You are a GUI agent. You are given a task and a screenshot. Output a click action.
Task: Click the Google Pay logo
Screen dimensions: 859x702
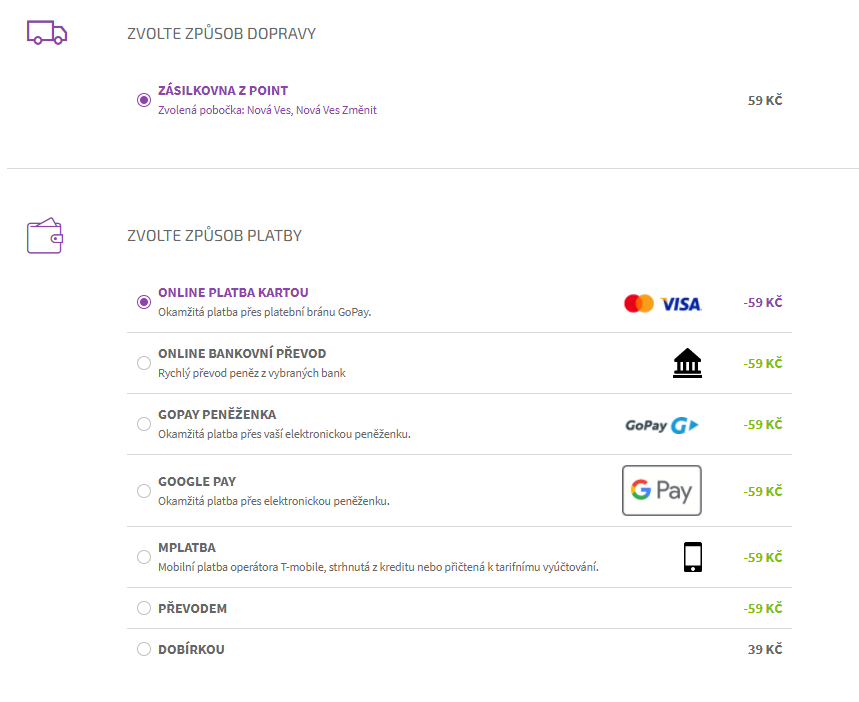click(x=662, y=490)
